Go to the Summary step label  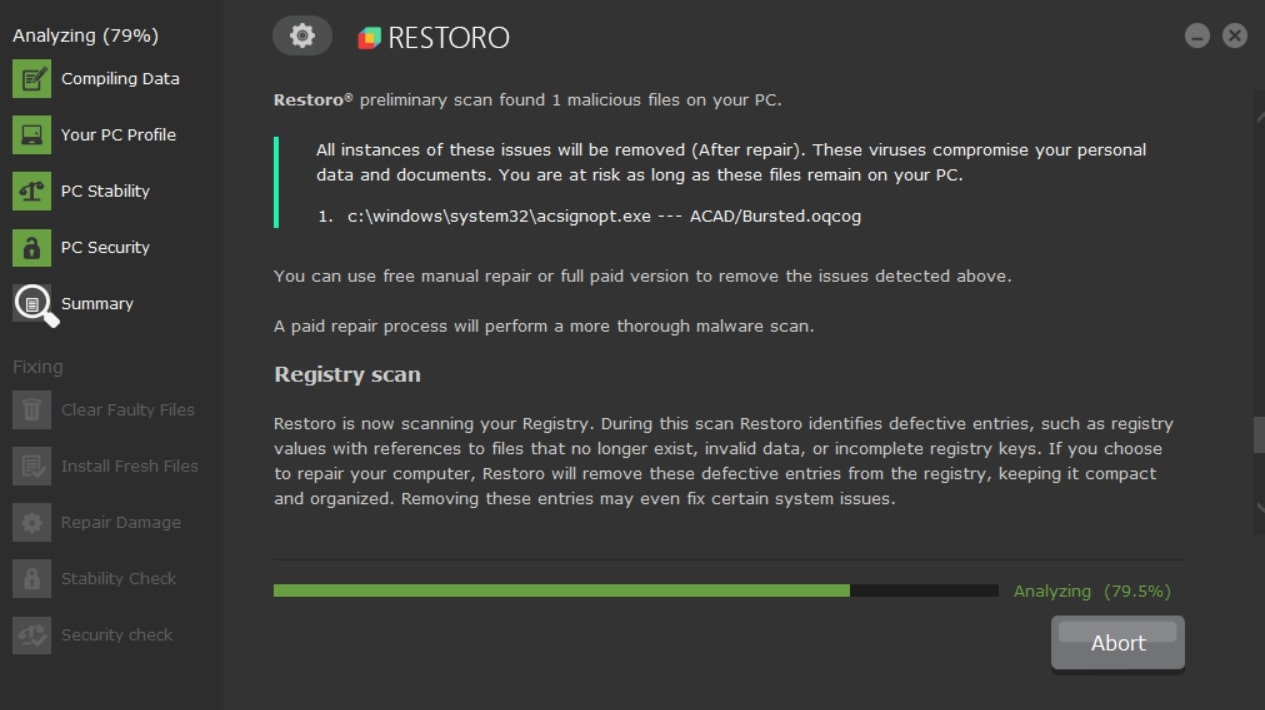97,304
